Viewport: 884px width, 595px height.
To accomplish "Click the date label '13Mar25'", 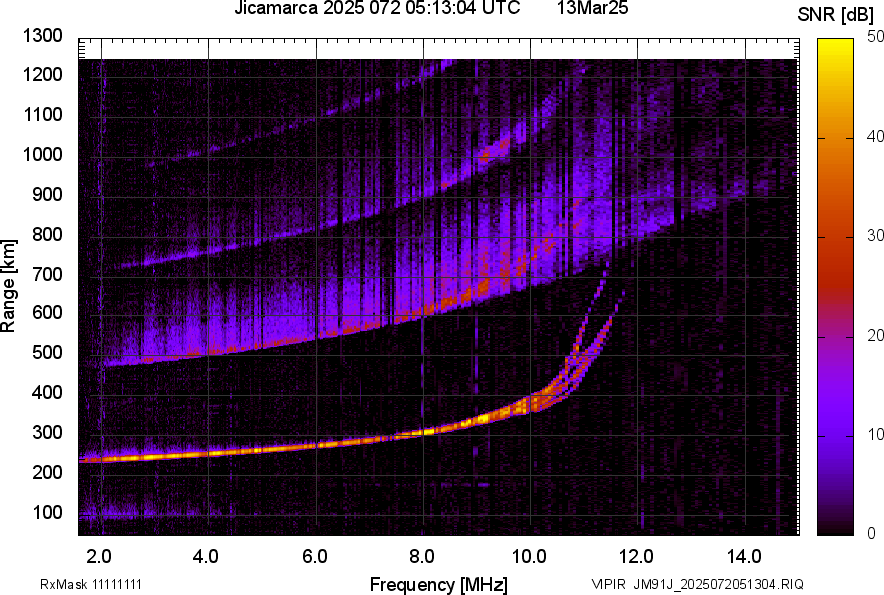I will click(593, 8).
